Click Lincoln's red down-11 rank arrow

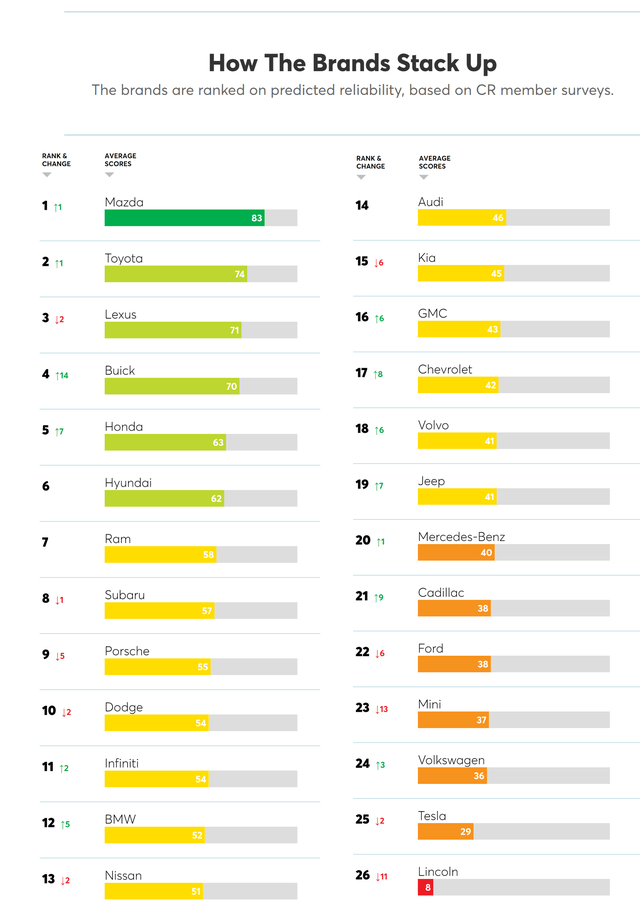click(376, 877)
